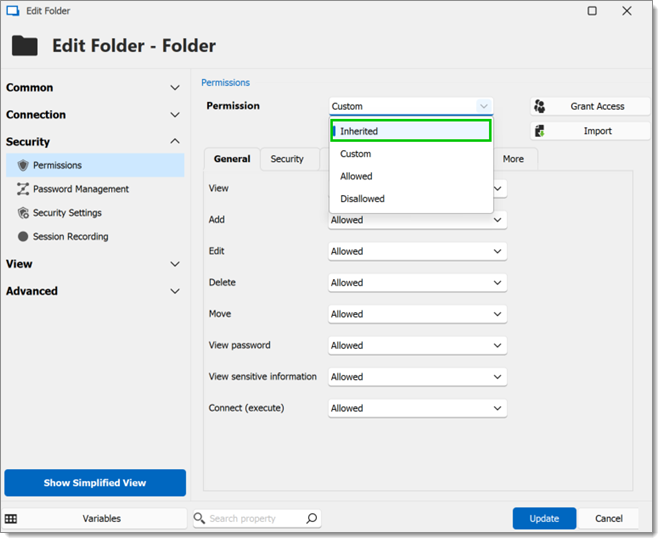Expand the View sidebar section
Image resolution: width=663 pixels, height=543 pixels.
coord(175,264)
